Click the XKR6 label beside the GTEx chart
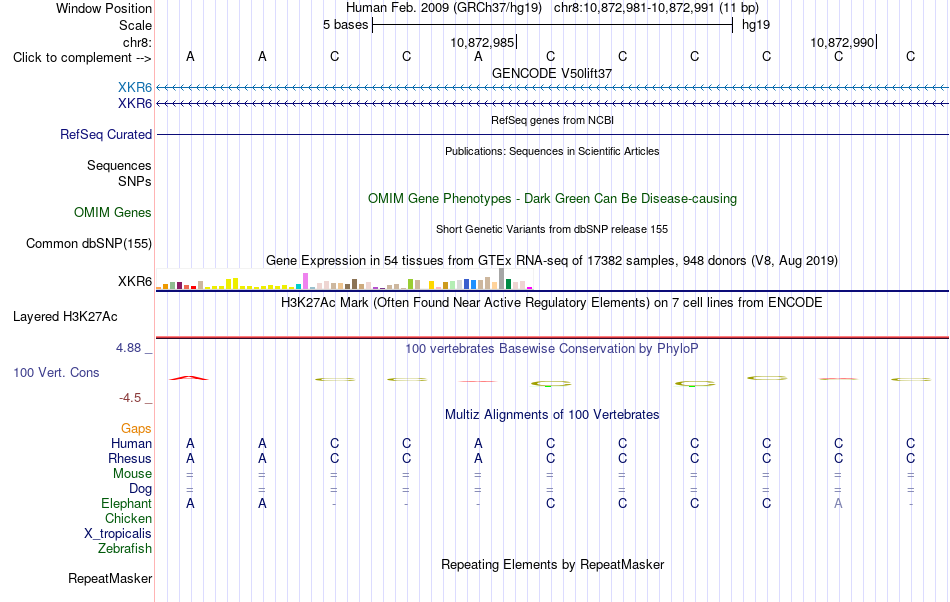Viewport: 950px width, 602px height. pos(135,282)
